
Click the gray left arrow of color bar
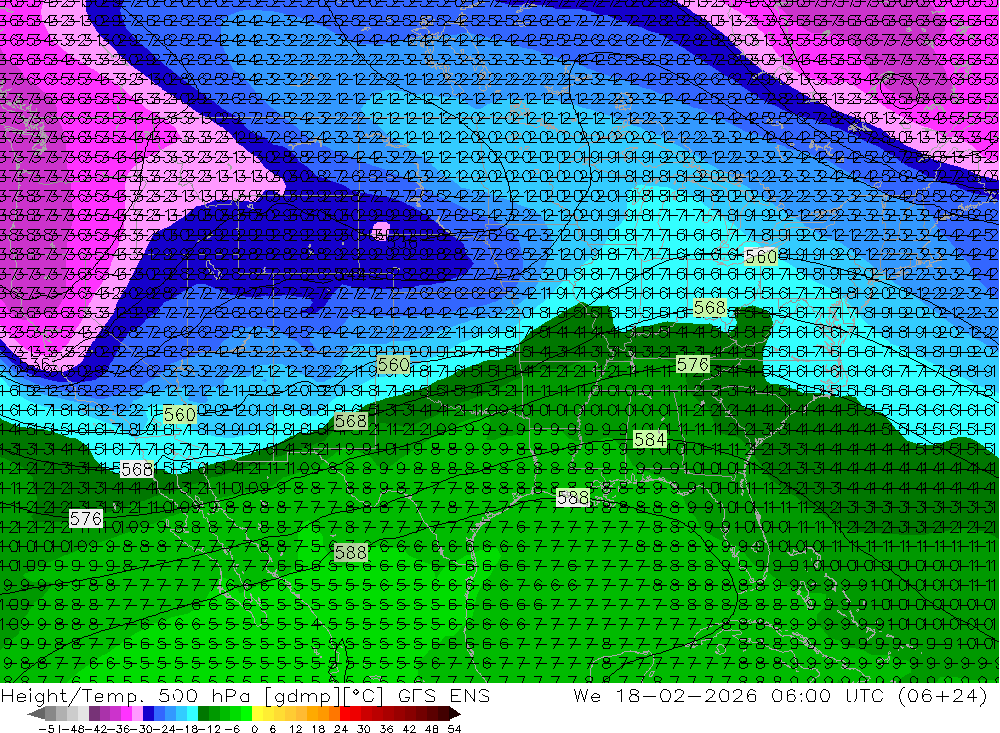tap(37, 714)
